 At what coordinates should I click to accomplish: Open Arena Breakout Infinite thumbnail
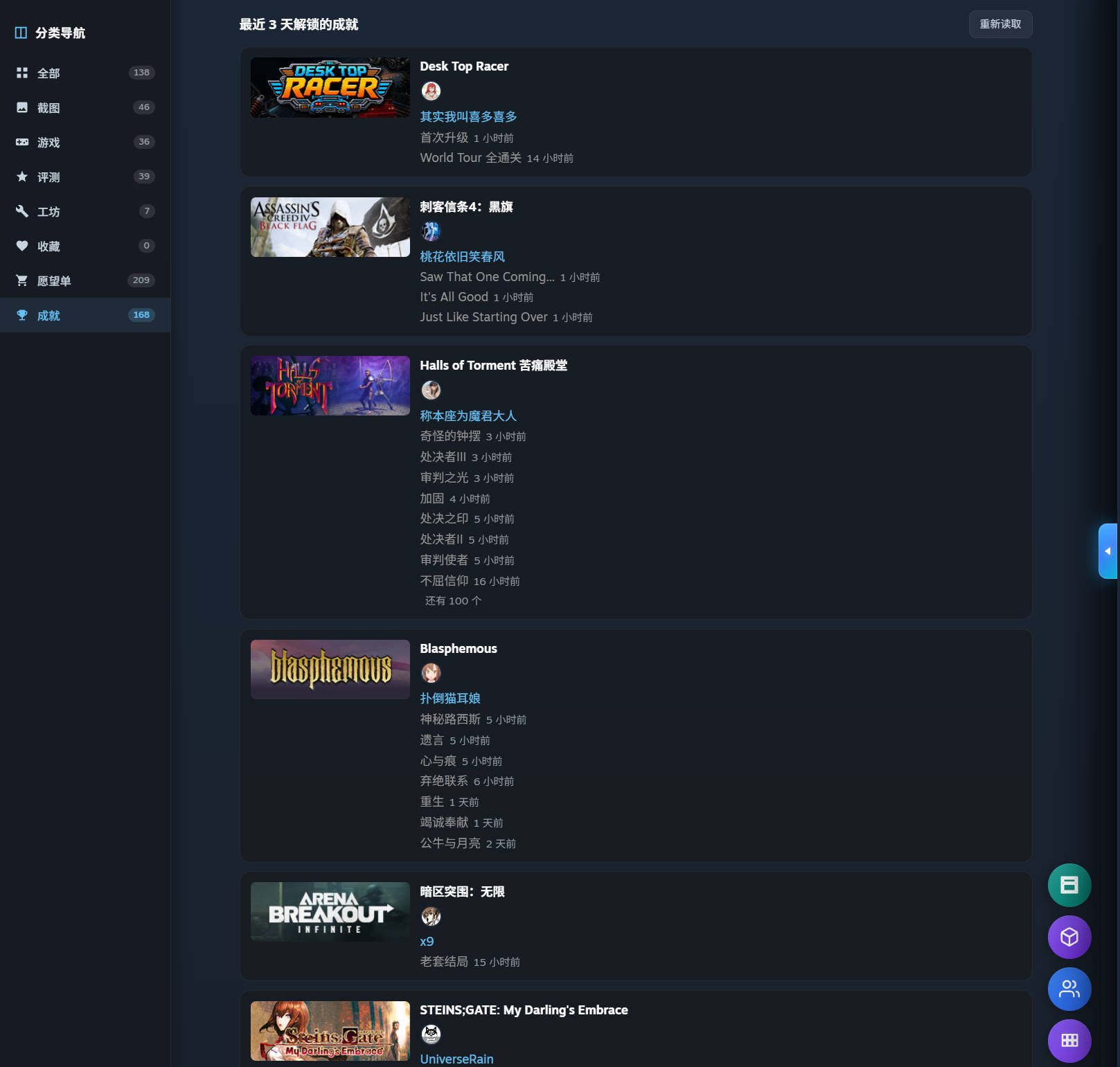pyautogui.click(x=330, y=912)
